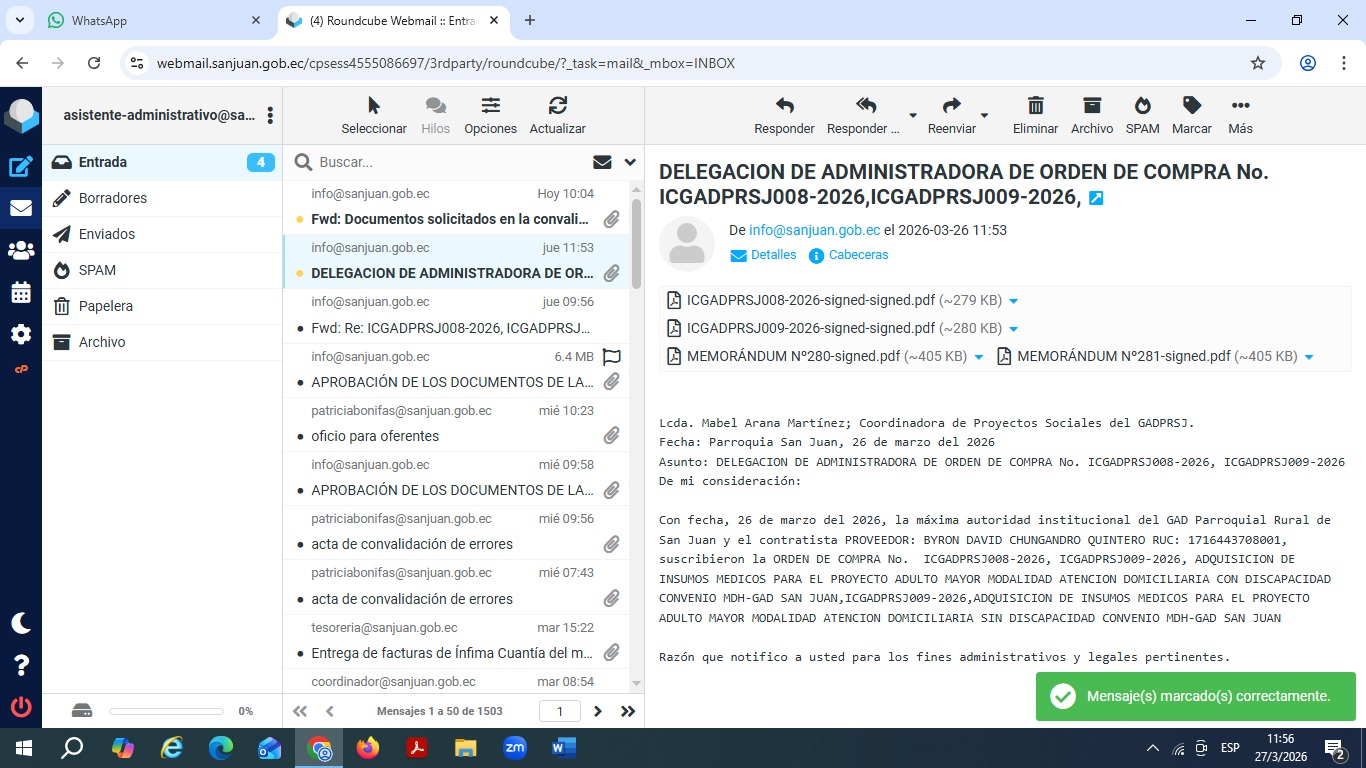Click the Eliminar trash icon
Image resolution: width=1366 pixels, height=768 pixels.
click(x=1035, y=106)
